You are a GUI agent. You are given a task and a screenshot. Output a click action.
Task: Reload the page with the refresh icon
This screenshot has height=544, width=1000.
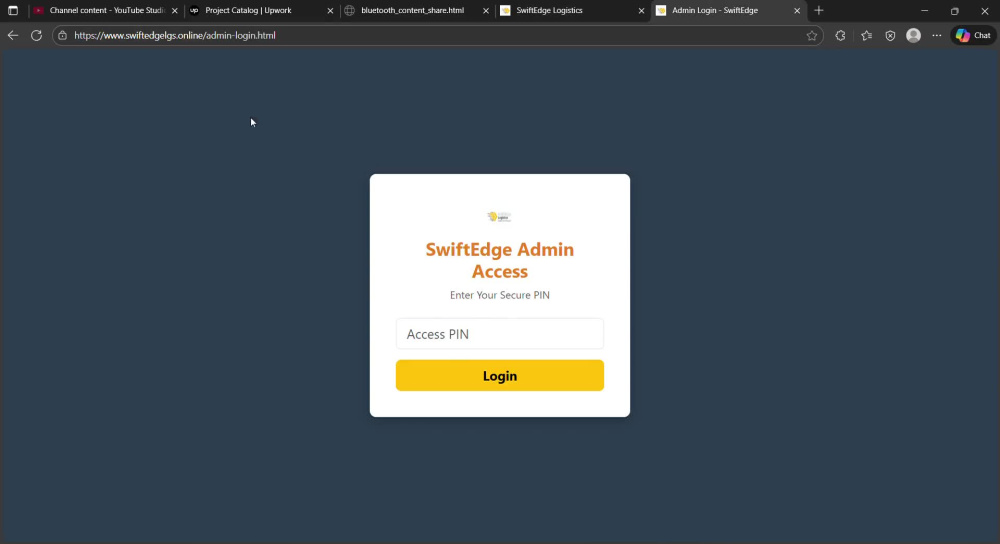(36, 36)
